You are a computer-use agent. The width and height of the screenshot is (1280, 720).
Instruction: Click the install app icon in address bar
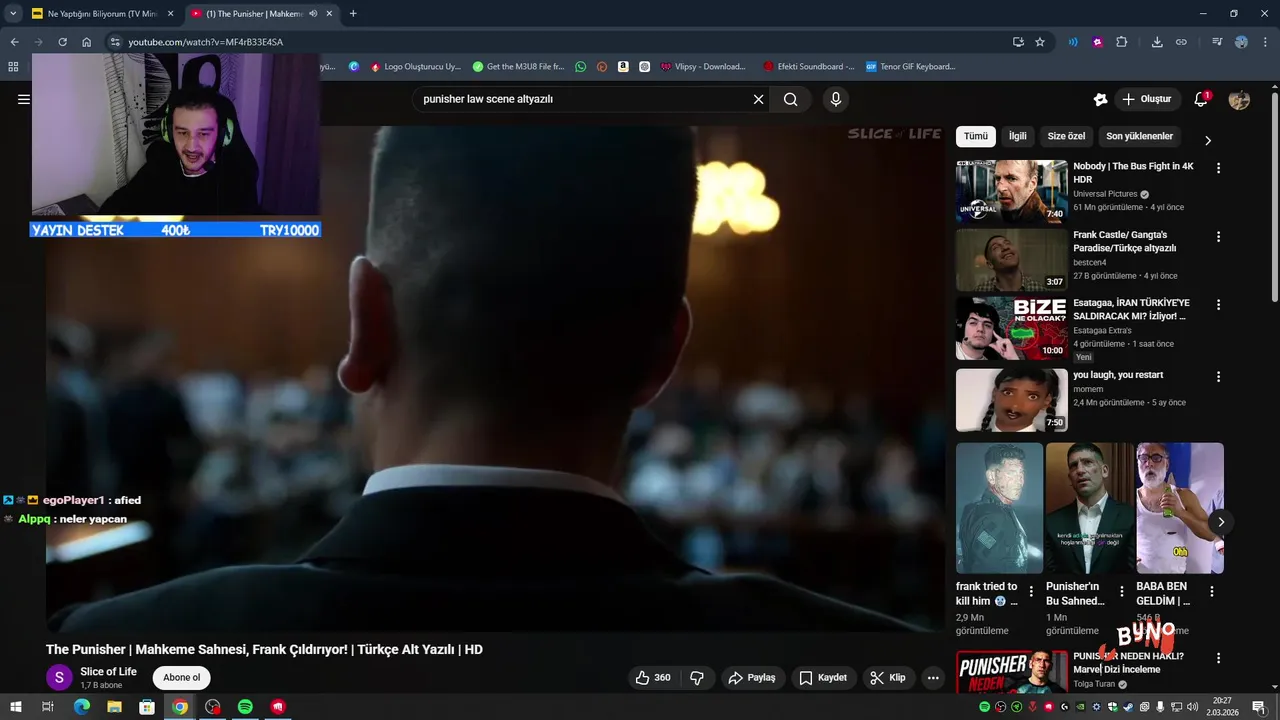point(1018,42)
